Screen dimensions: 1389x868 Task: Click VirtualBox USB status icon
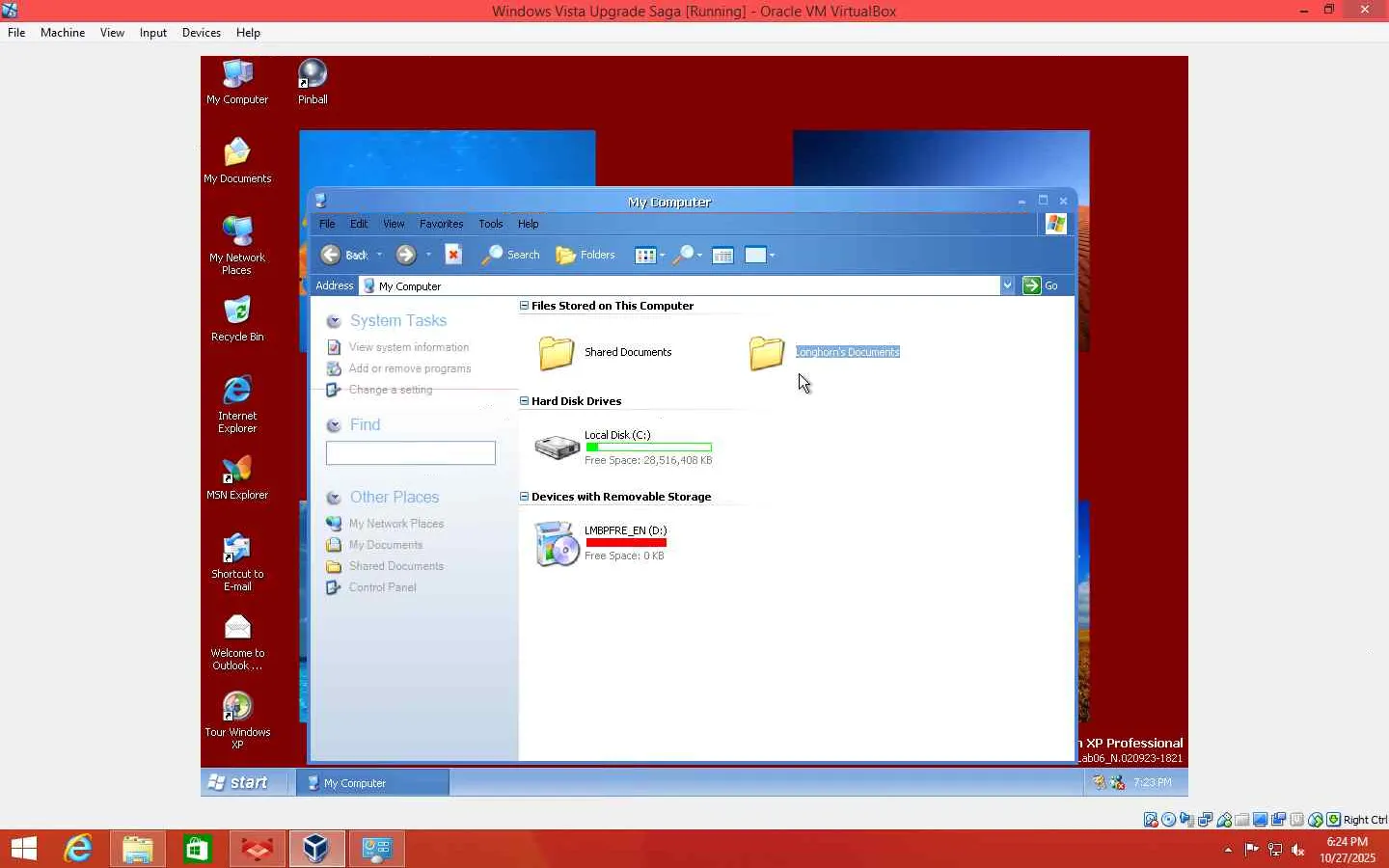pos(1224,820)
